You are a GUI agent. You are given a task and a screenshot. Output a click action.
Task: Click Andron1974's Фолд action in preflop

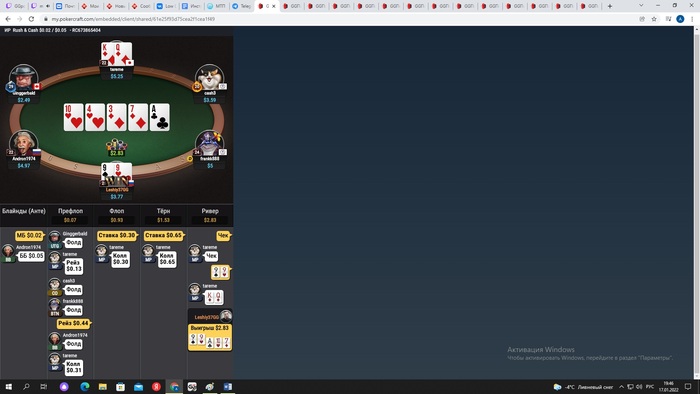(x=74, y=344)
